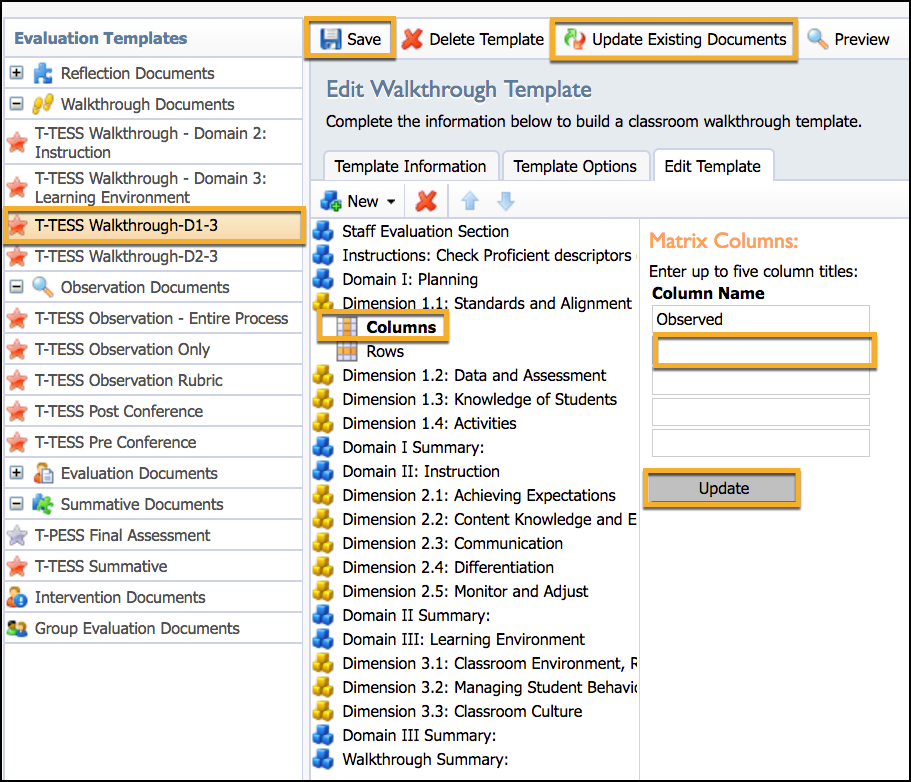Click the Observed column name field
The height and width of the screenshot is (782, 911).
(761, 319)
